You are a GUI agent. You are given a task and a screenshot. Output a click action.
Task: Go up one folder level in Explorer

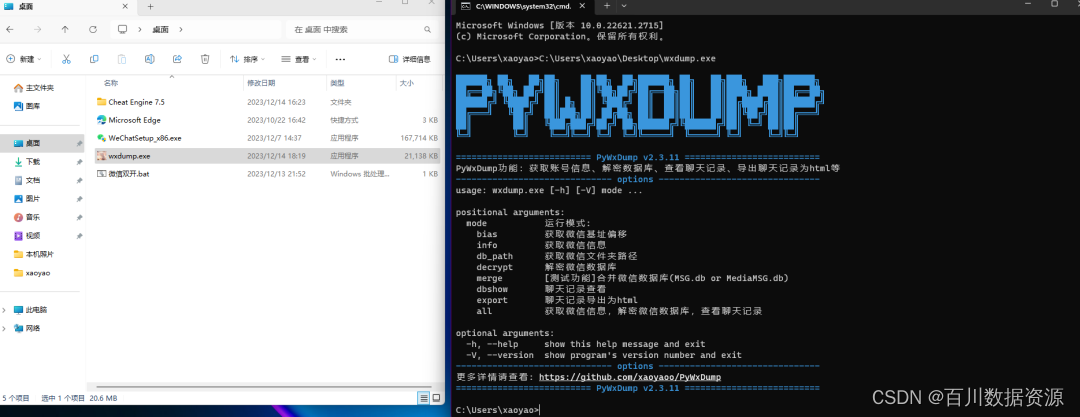(x=65, y=30)
